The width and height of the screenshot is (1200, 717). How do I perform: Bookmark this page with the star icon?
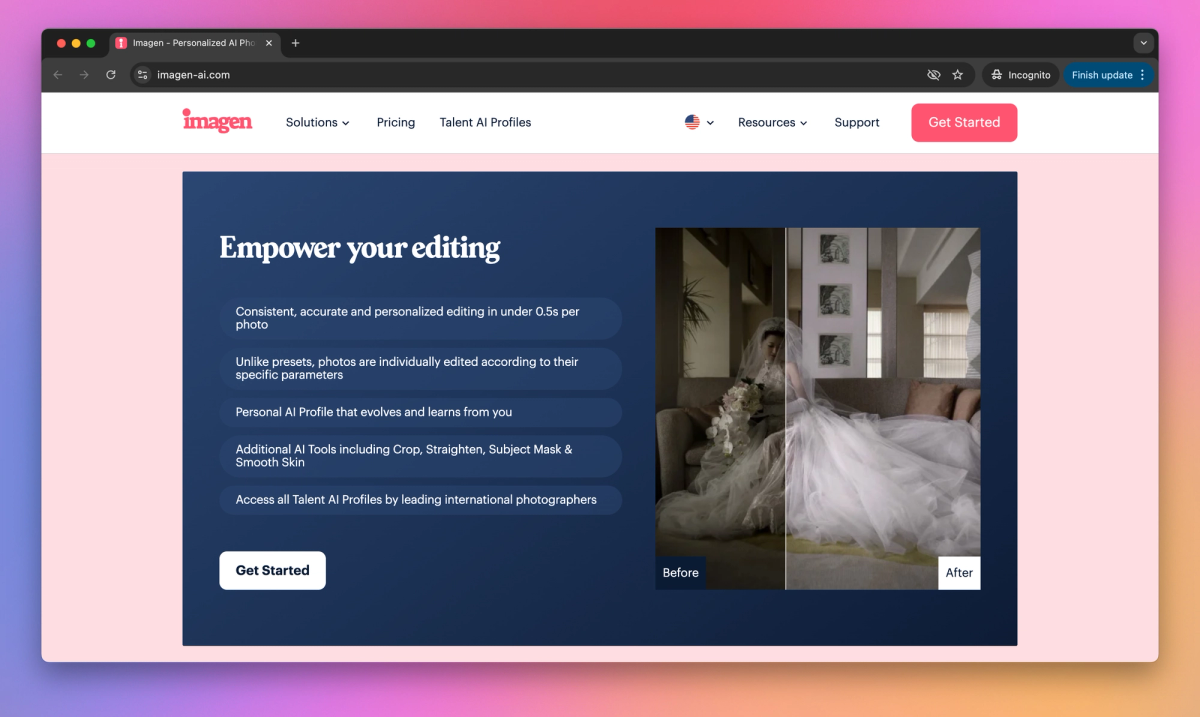[958, 75]
